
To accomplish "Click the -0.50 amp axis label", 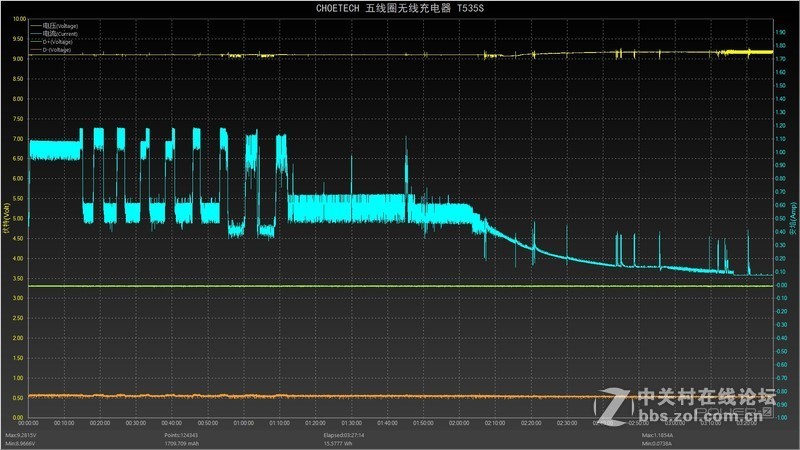I will 781,352.
